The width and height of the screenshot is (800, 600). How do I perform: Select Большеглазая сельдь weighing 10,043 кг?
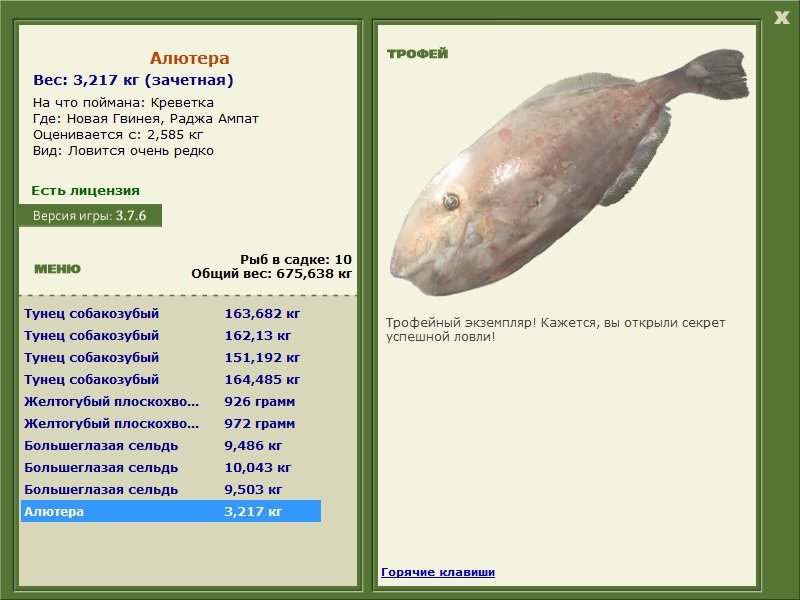coord(170,467)
